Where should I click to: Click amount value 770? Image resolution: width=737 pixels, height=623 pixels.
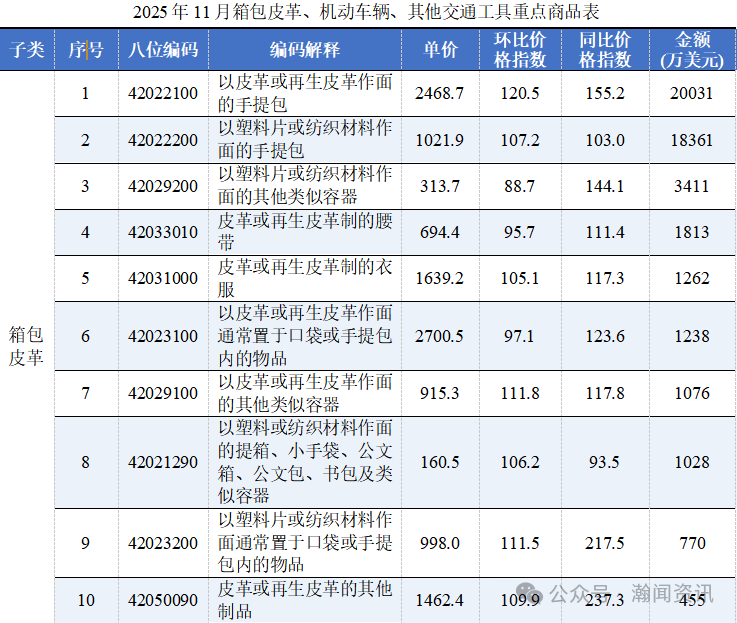(692, 543)
